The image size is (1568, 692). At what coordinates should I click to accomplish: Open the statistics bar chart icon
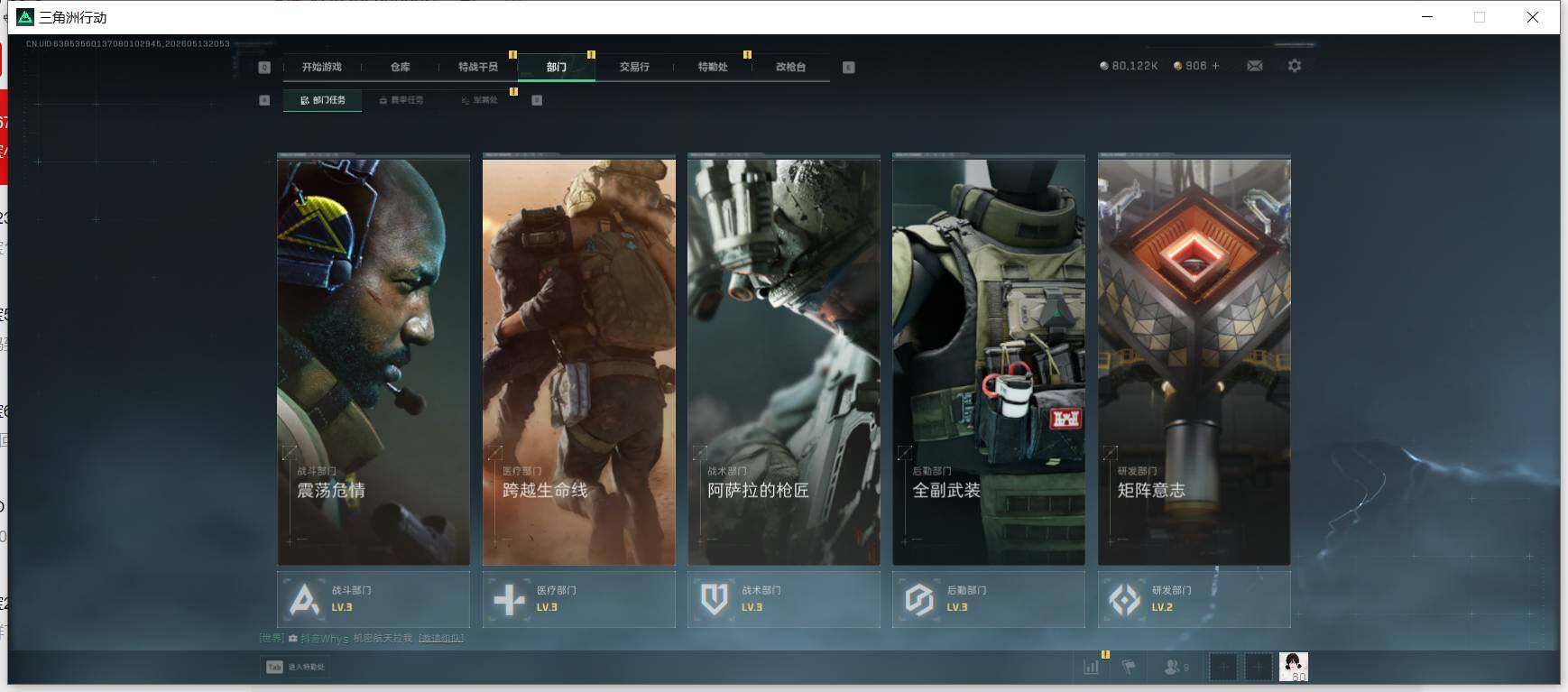point(1092,668)
